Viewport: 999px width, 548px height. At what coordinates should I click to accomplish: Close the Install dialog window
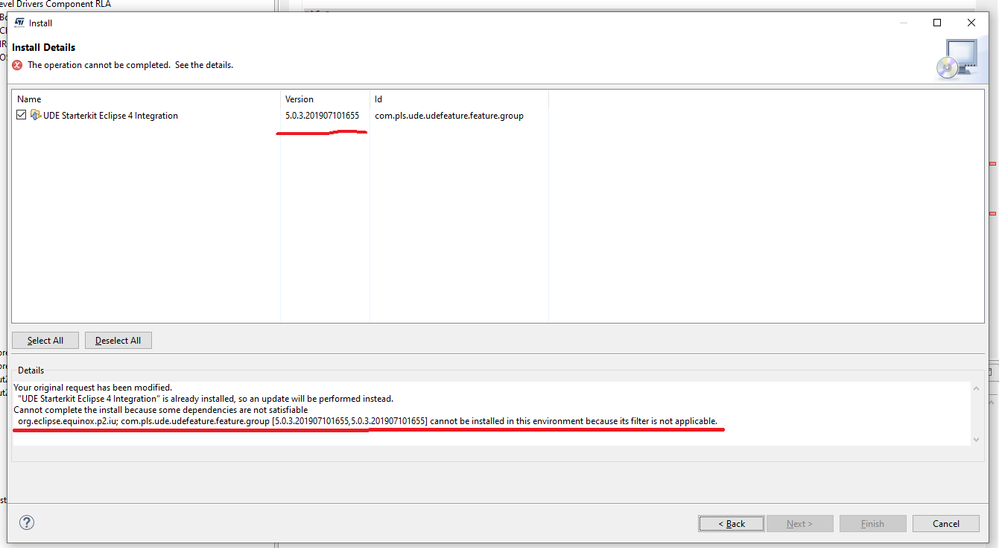click(x=971, y=23)
